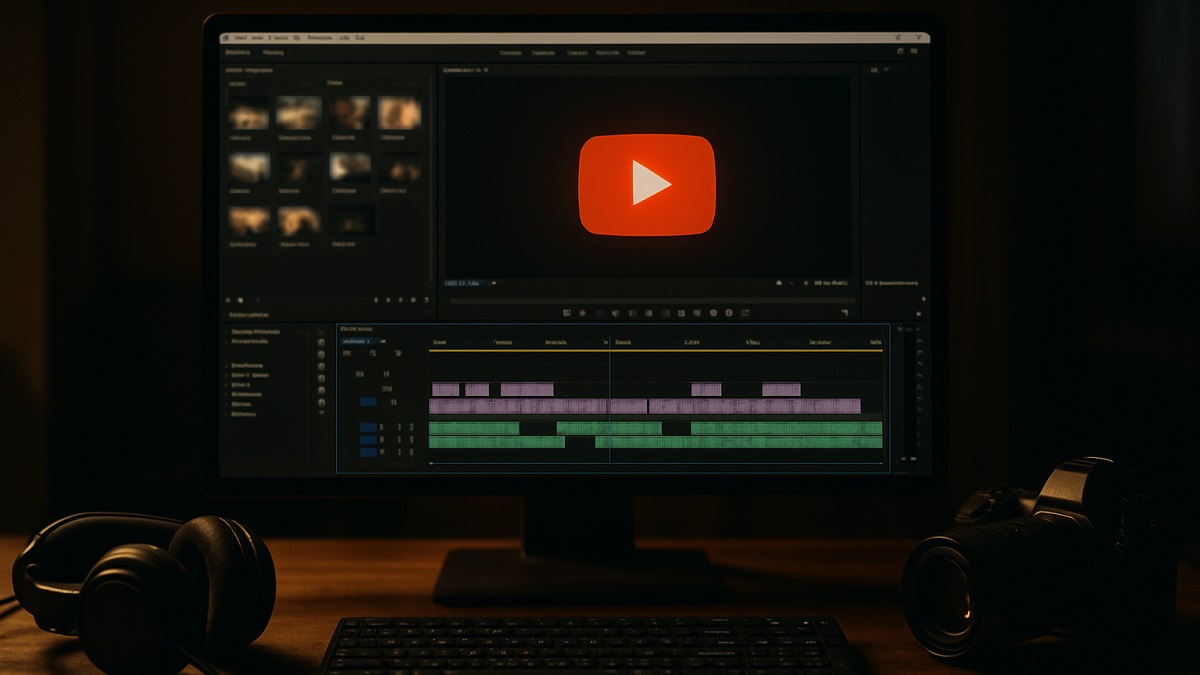Toggle the blue track target box beside the purple video track
This screenshot has height=675, width=1200.
coord(368,402)
